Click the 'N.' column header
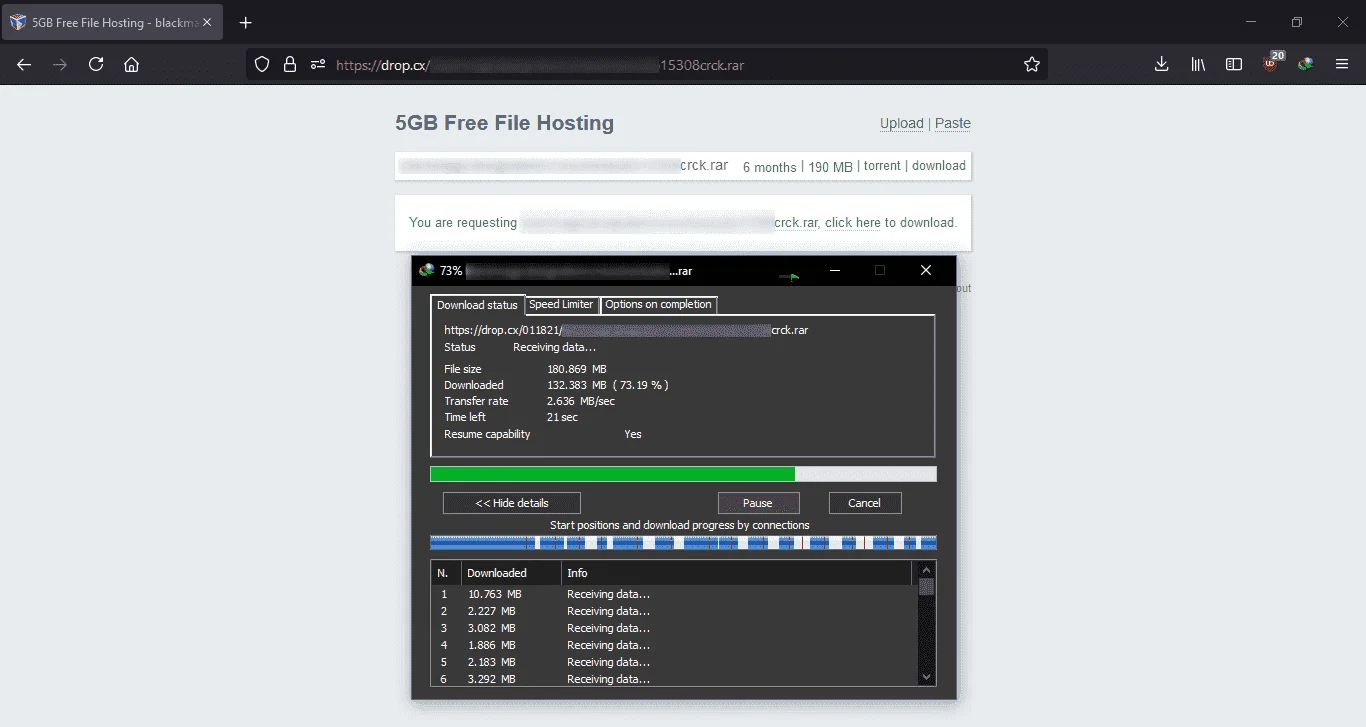The width and height of the screenshot is (1366, 727). [446, 573]
